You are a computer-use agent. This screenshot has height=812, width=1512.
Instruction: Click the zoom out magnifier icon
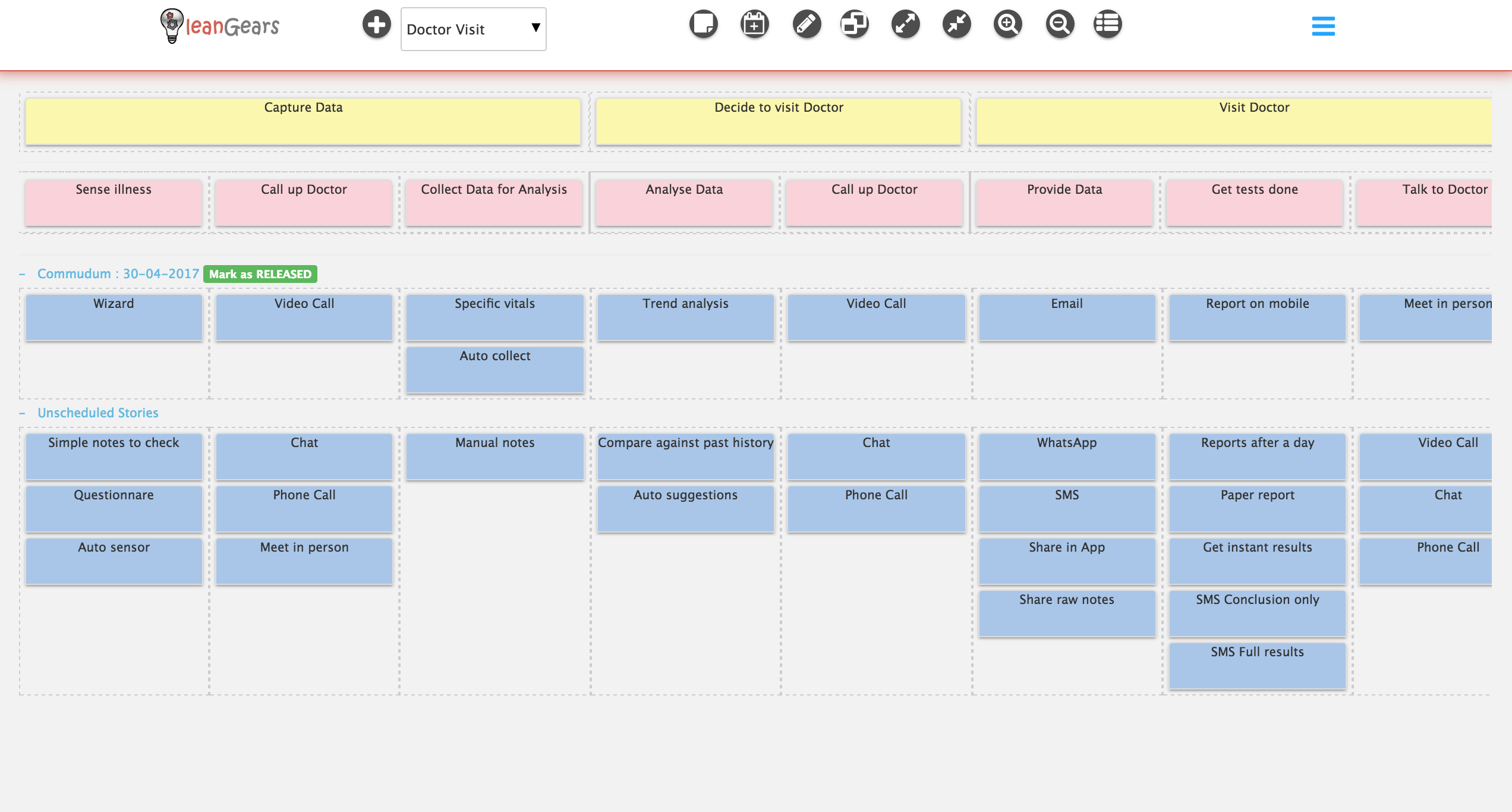click(1060, 24)
